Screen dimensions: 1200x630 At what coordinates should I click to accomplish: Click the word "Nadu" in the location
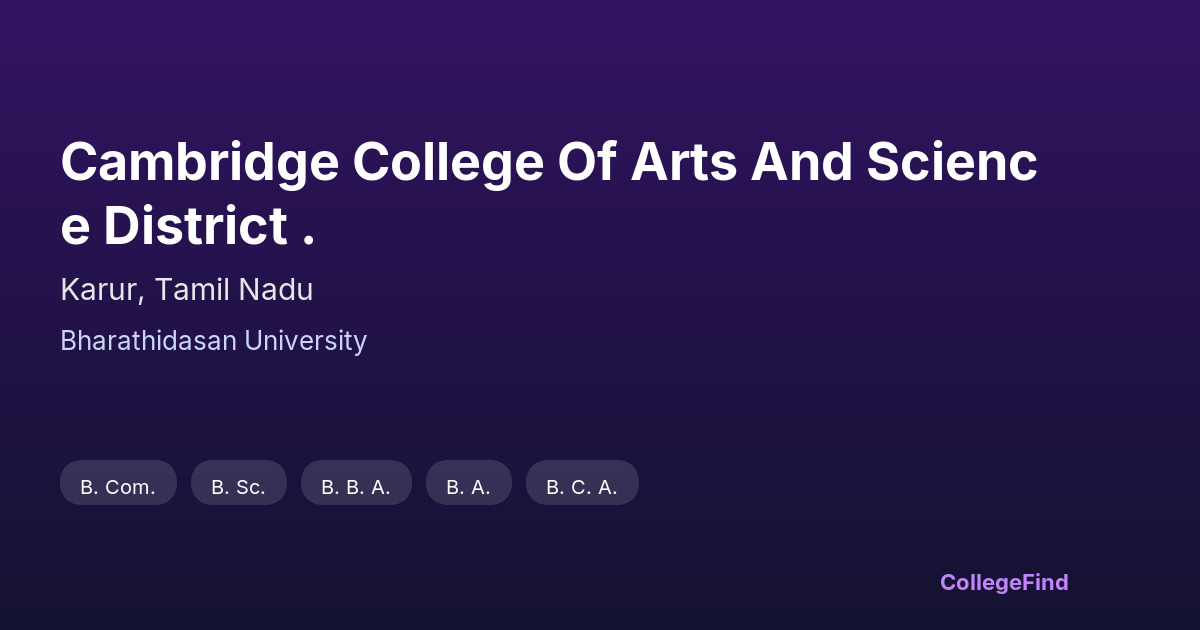[x=275, y=290]
